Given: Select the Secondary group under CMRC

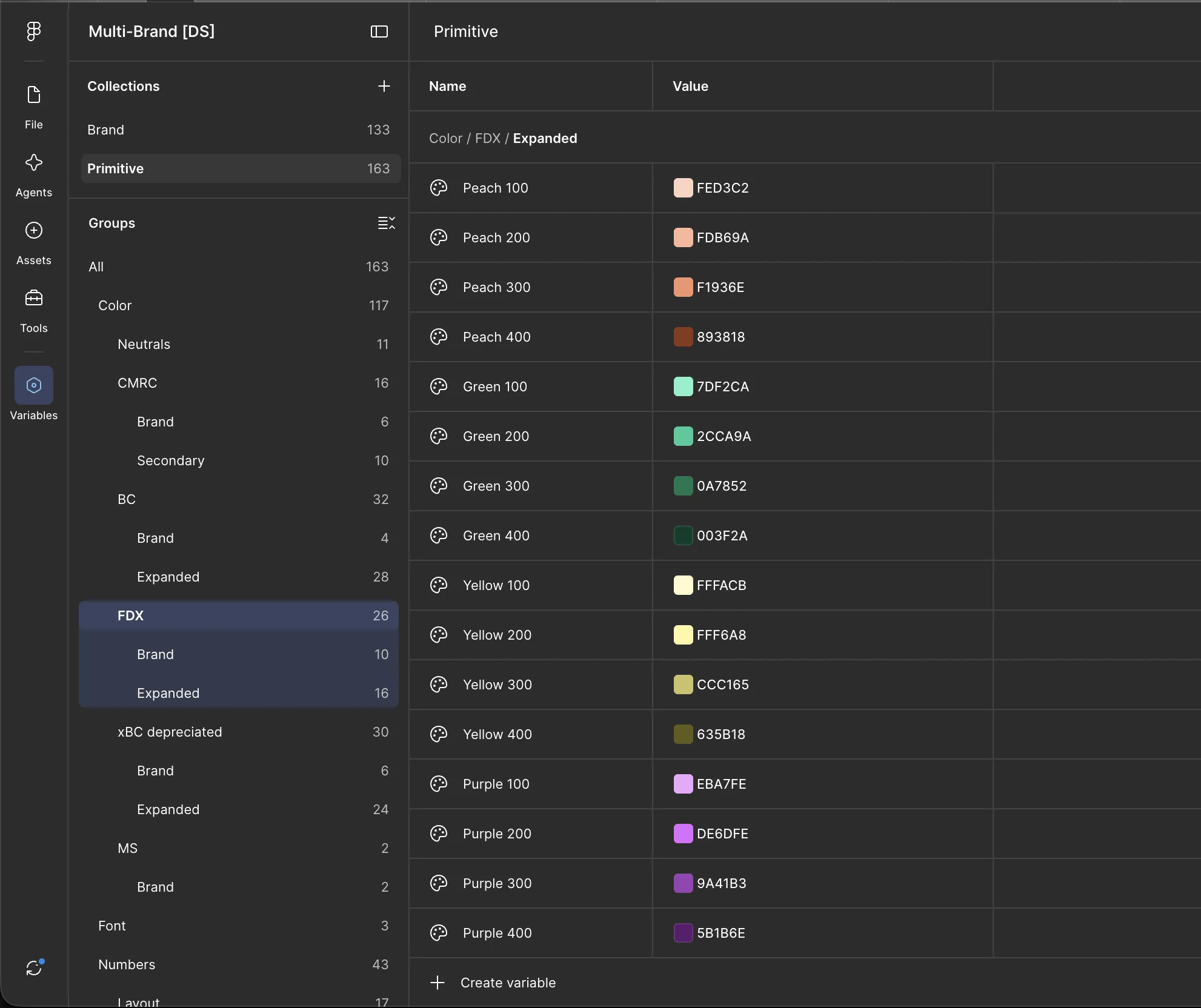Looking at the screenshot, I should [239, 460].
